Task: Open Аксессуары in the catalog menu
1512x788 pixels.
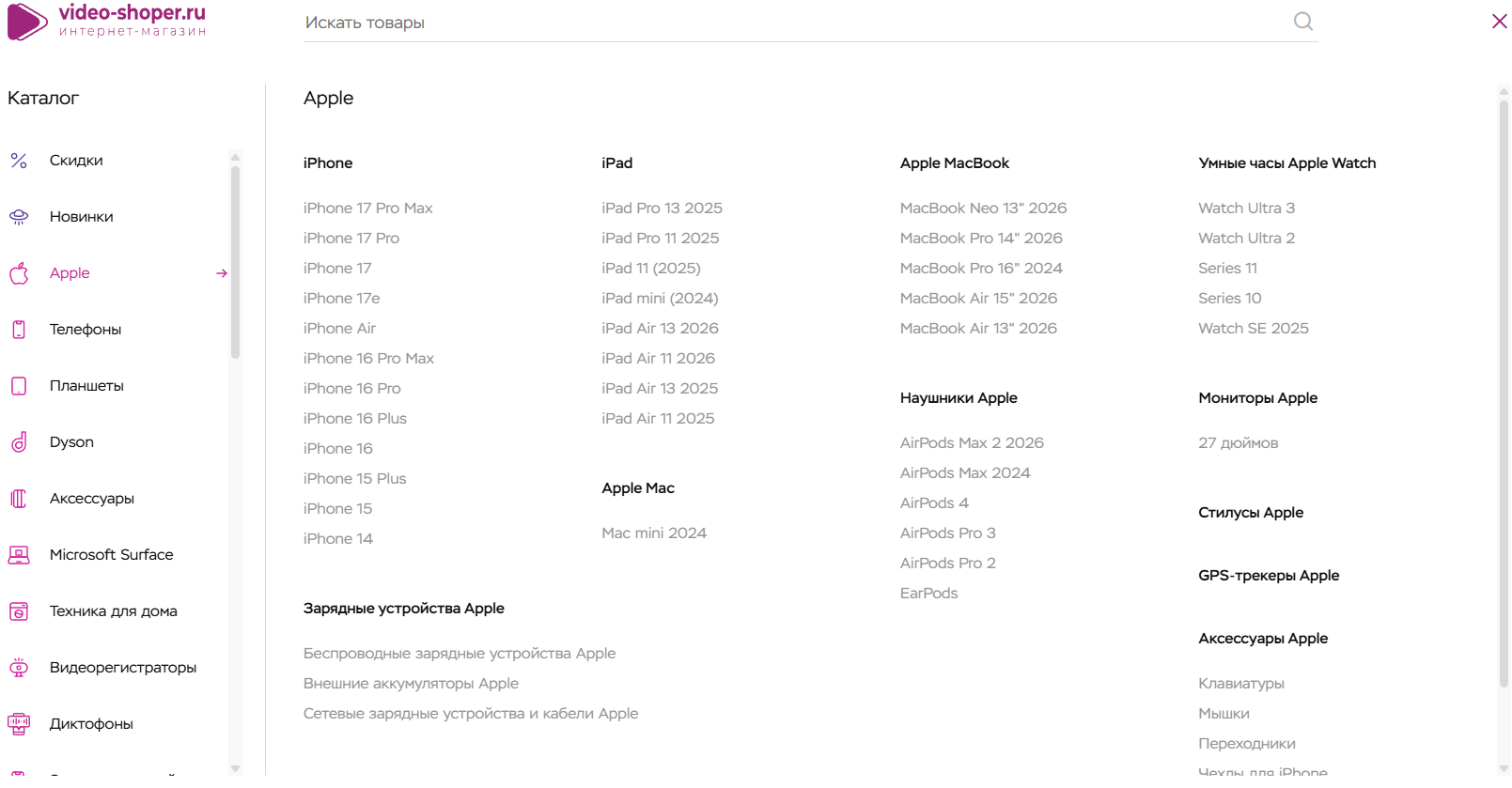Action: [92, 499]
